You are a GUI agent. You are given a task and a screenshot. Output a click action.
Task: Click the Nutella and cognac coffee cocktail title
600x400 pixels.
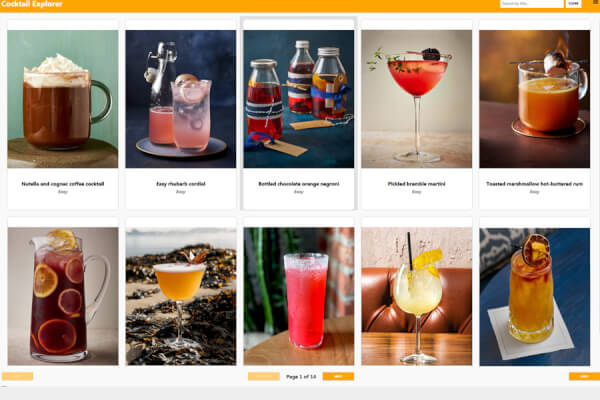[63, 184]
